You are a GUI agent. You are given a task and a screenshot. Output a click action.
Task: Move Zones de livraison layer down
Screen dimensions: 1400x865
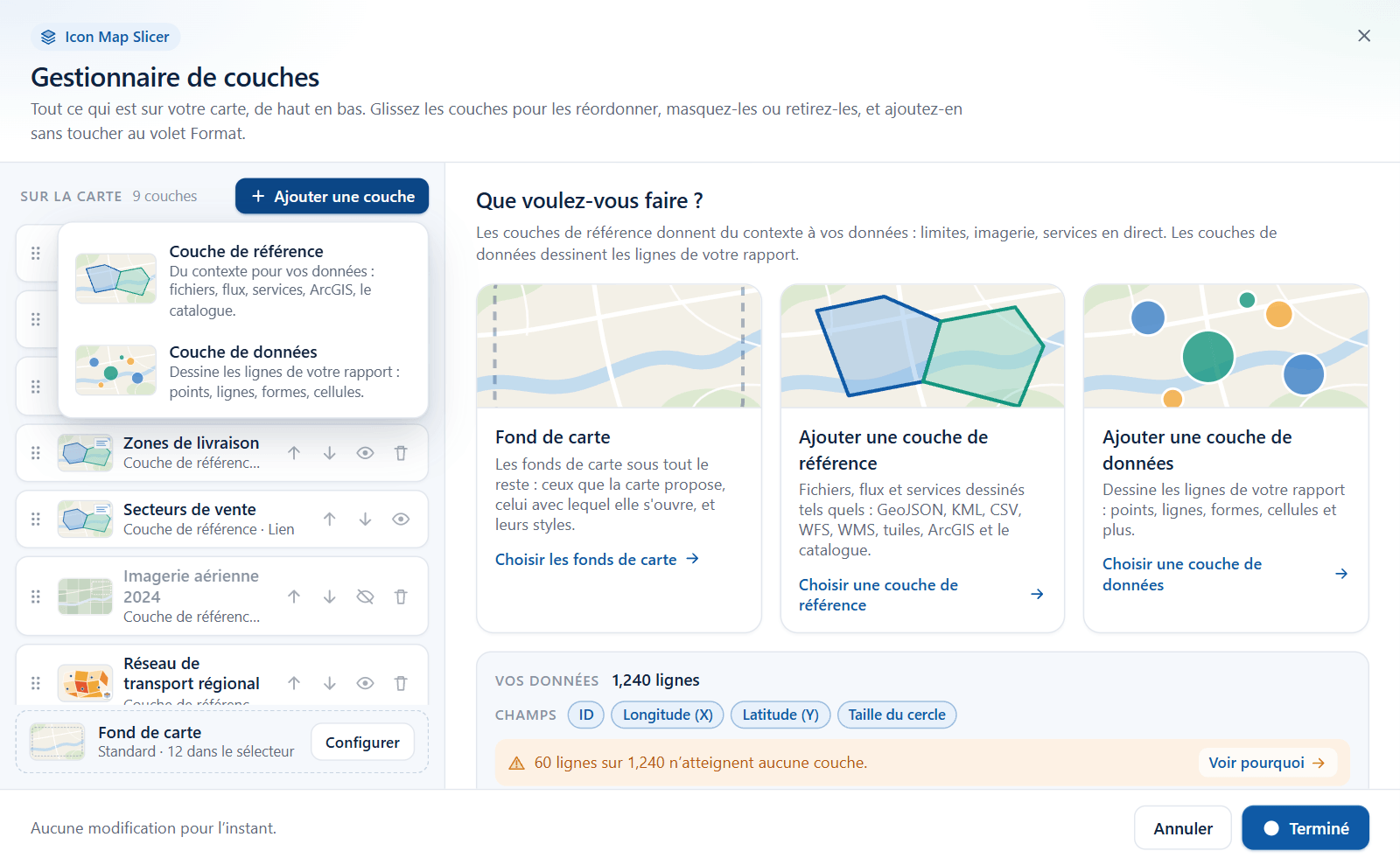point(330,453)
